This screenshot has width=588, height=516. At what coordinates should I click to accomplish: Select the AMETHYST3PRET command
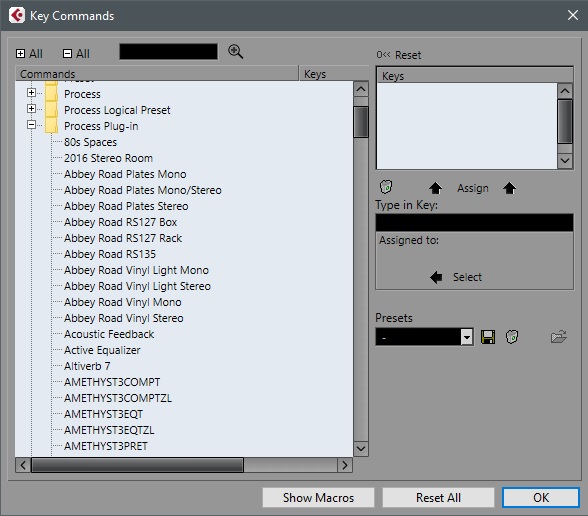106,446
